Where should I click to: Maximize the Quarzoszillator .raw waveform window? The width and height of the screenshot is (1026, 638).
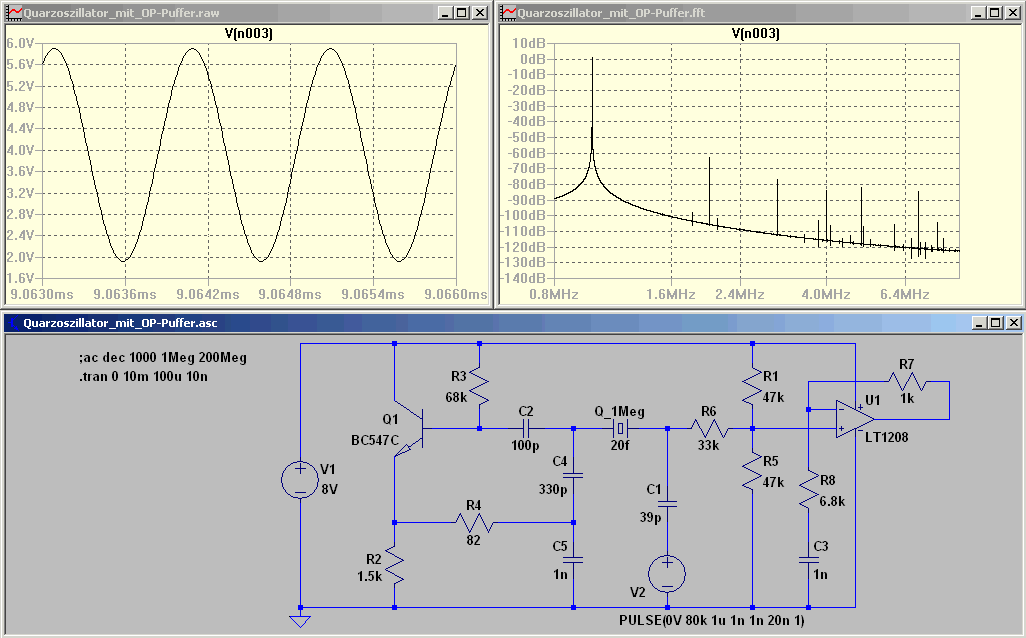[x=462, y=12]
